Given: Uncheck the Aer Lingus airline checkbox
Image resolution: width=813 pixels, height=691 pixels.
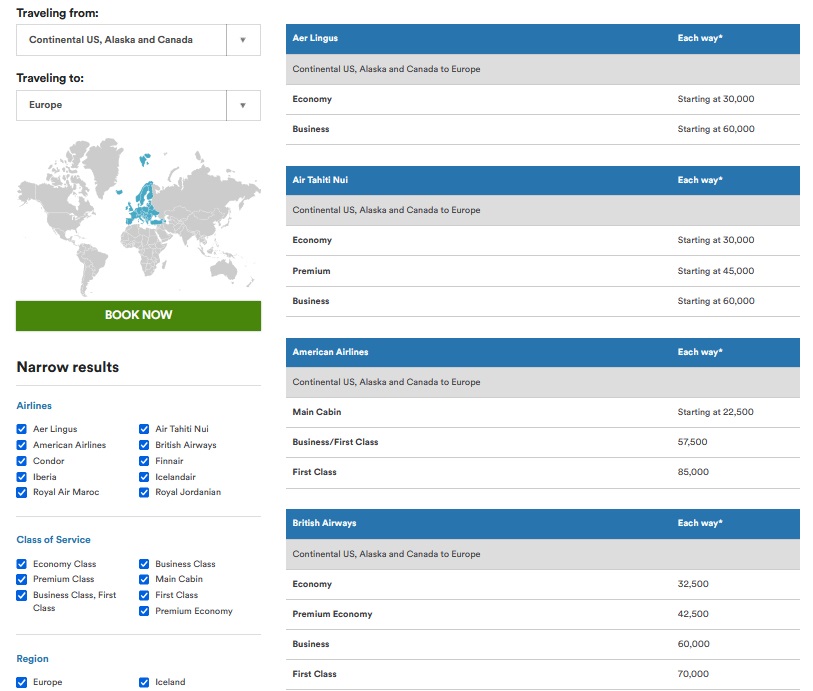Looking at the screenshot, I should point(22,429).
